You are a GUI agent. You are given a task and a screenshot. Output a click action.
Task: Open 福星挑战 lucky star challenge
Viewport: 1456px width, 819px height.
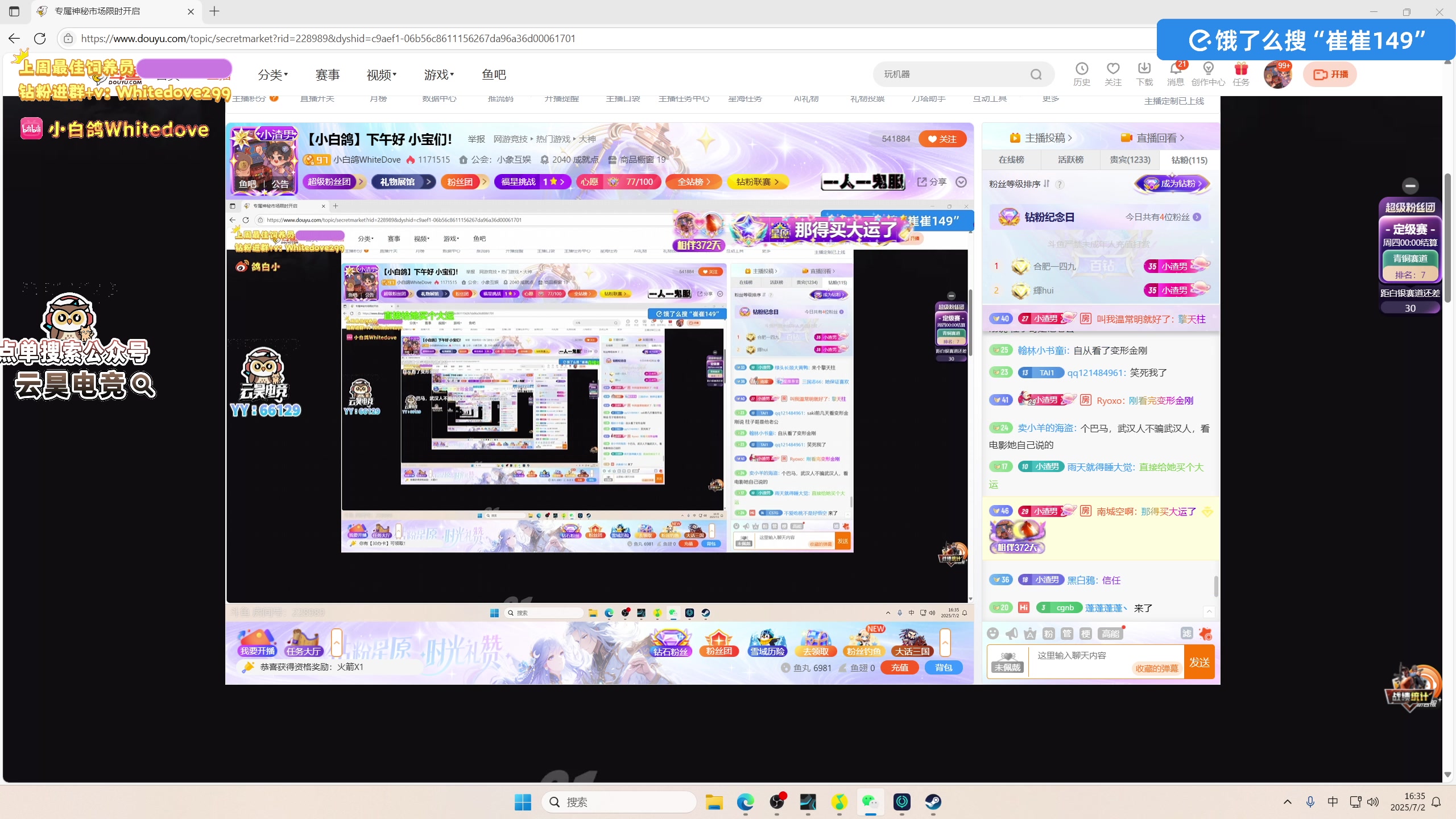pyautogui.click(x=532, y=181)
